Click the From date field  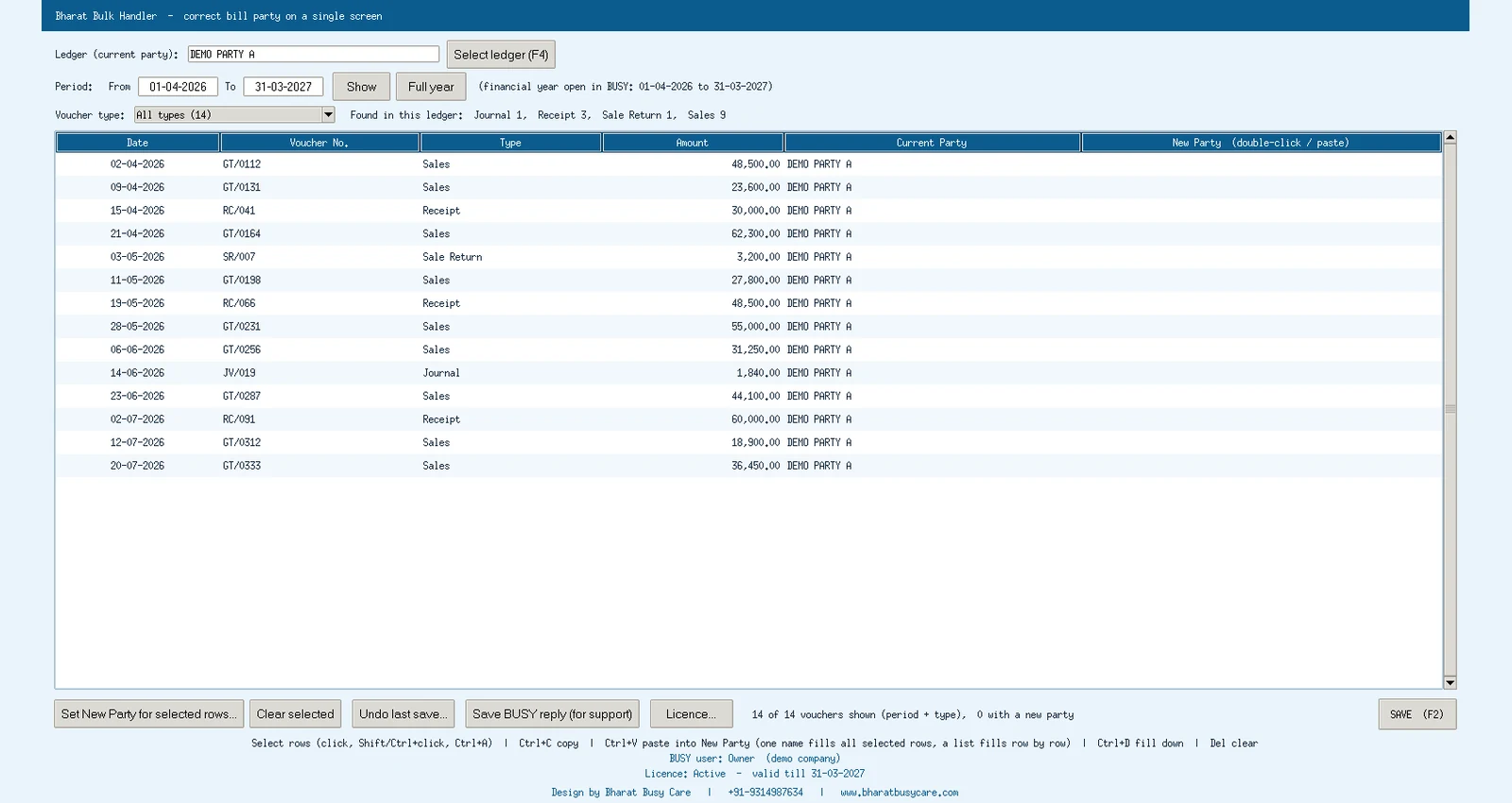(178, 87)
